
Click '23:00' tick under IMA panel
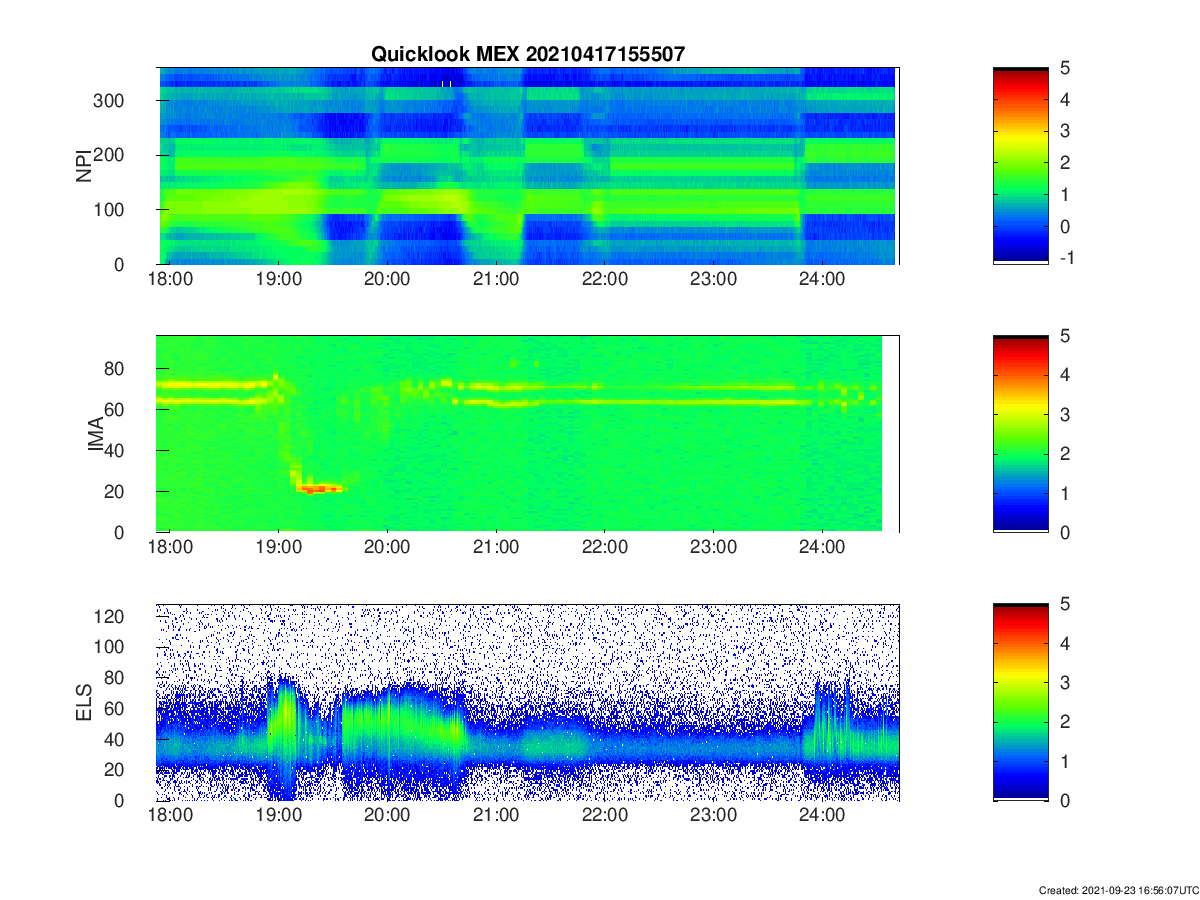pos(713,548)
